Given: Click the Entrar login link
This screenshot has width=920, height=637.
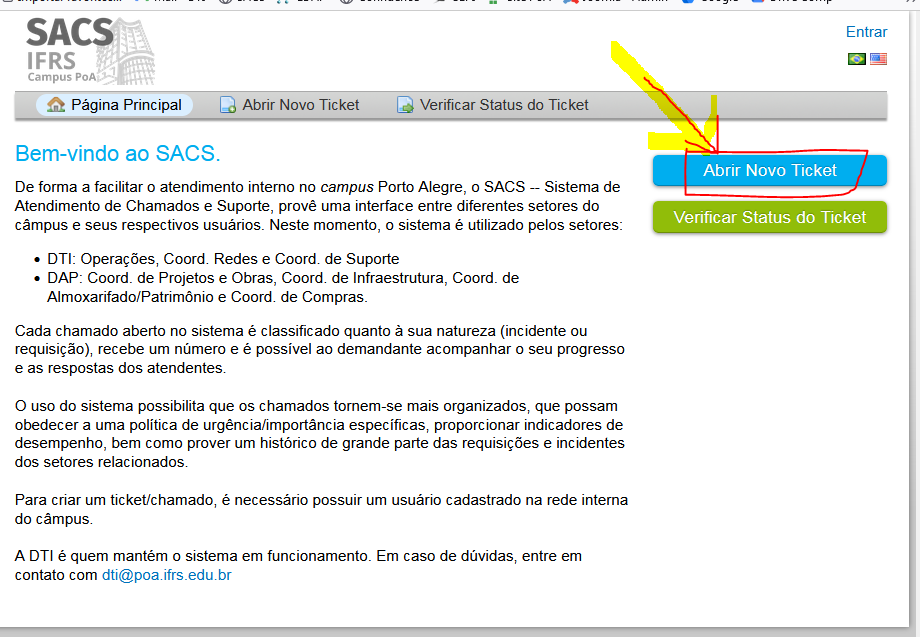Looking at the screenshot, I should click(x=866, y=32).
